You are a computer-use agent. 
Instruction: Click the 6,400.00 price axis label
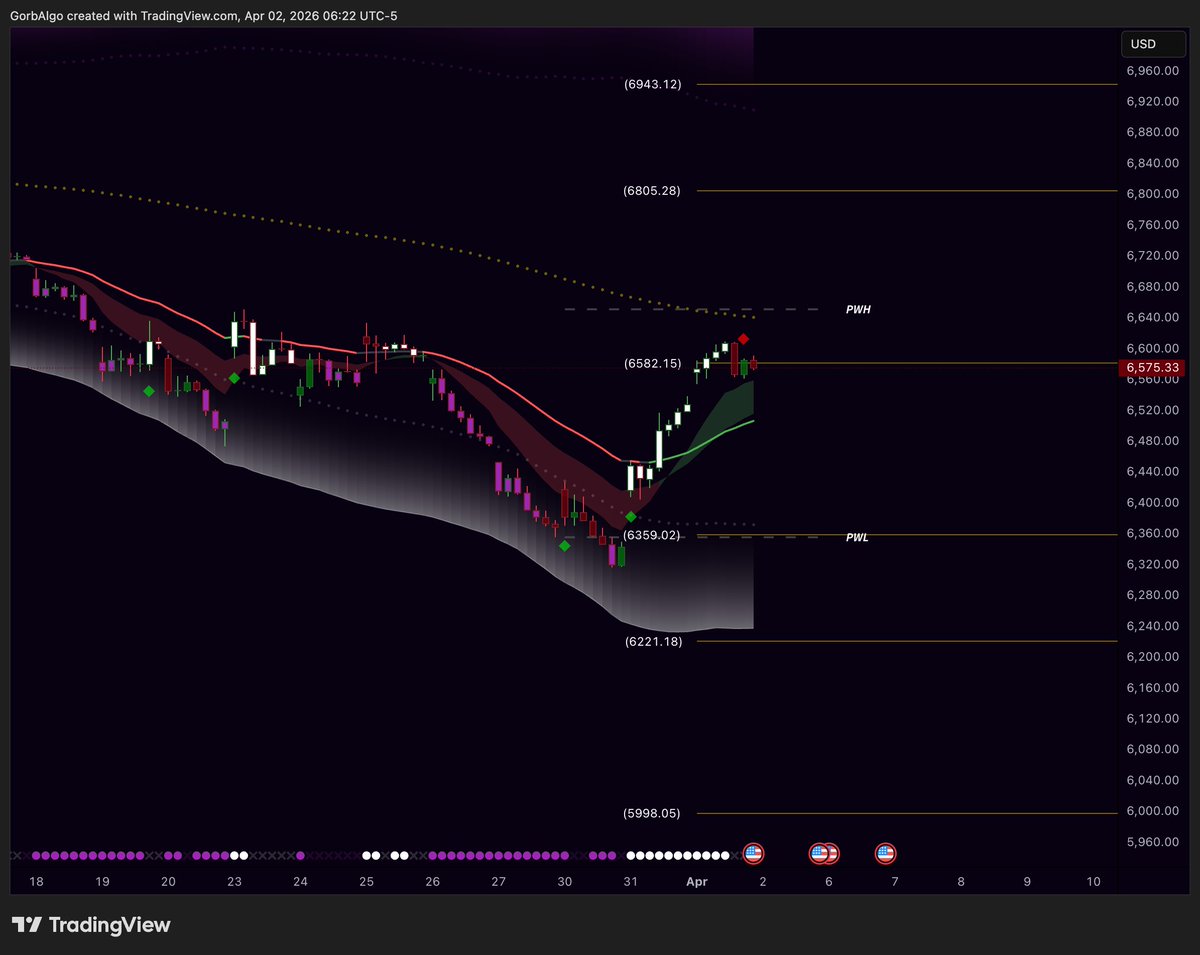[x=1153, y=502]
